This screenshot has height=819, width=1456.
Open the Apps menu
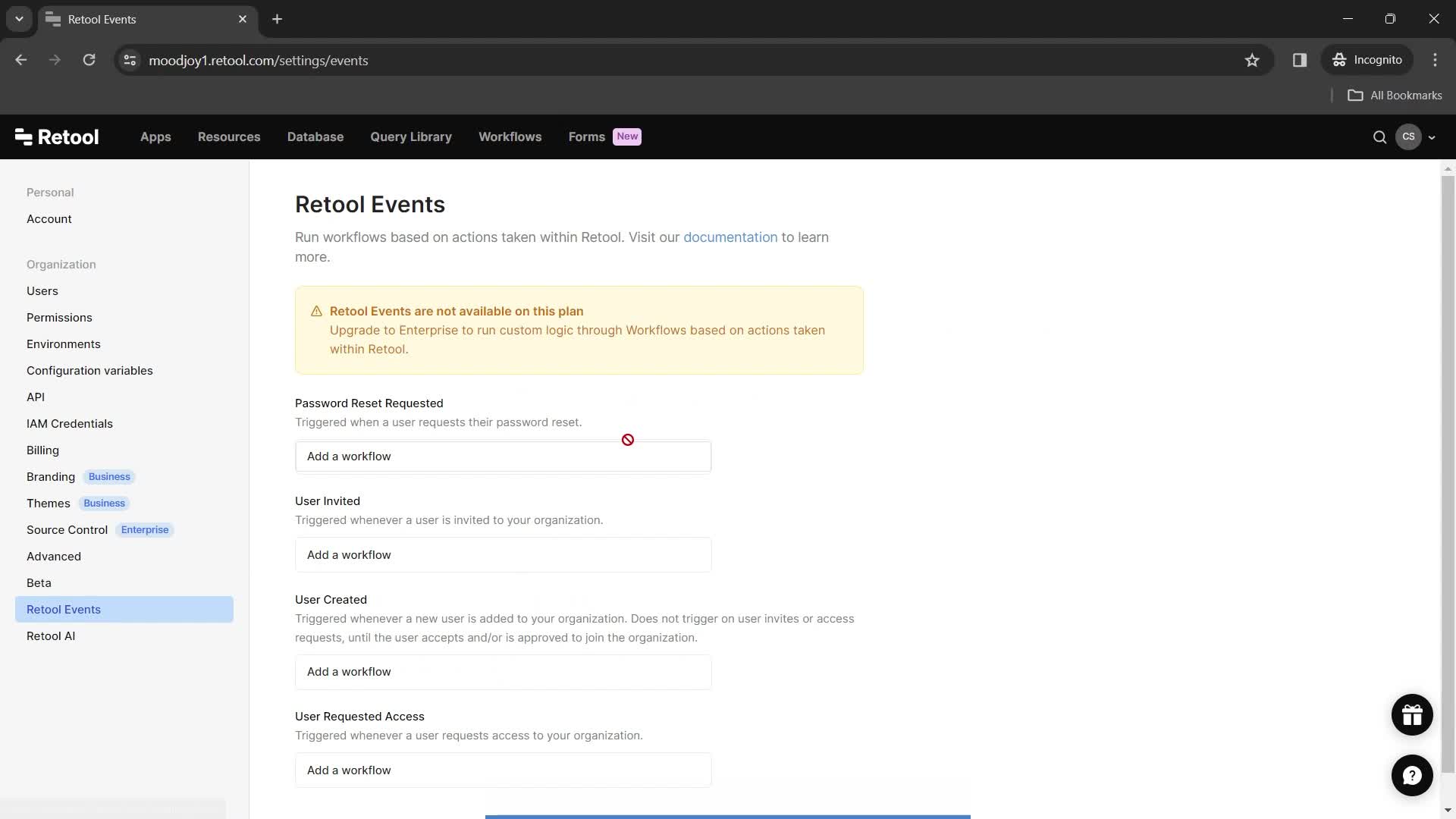155,137
